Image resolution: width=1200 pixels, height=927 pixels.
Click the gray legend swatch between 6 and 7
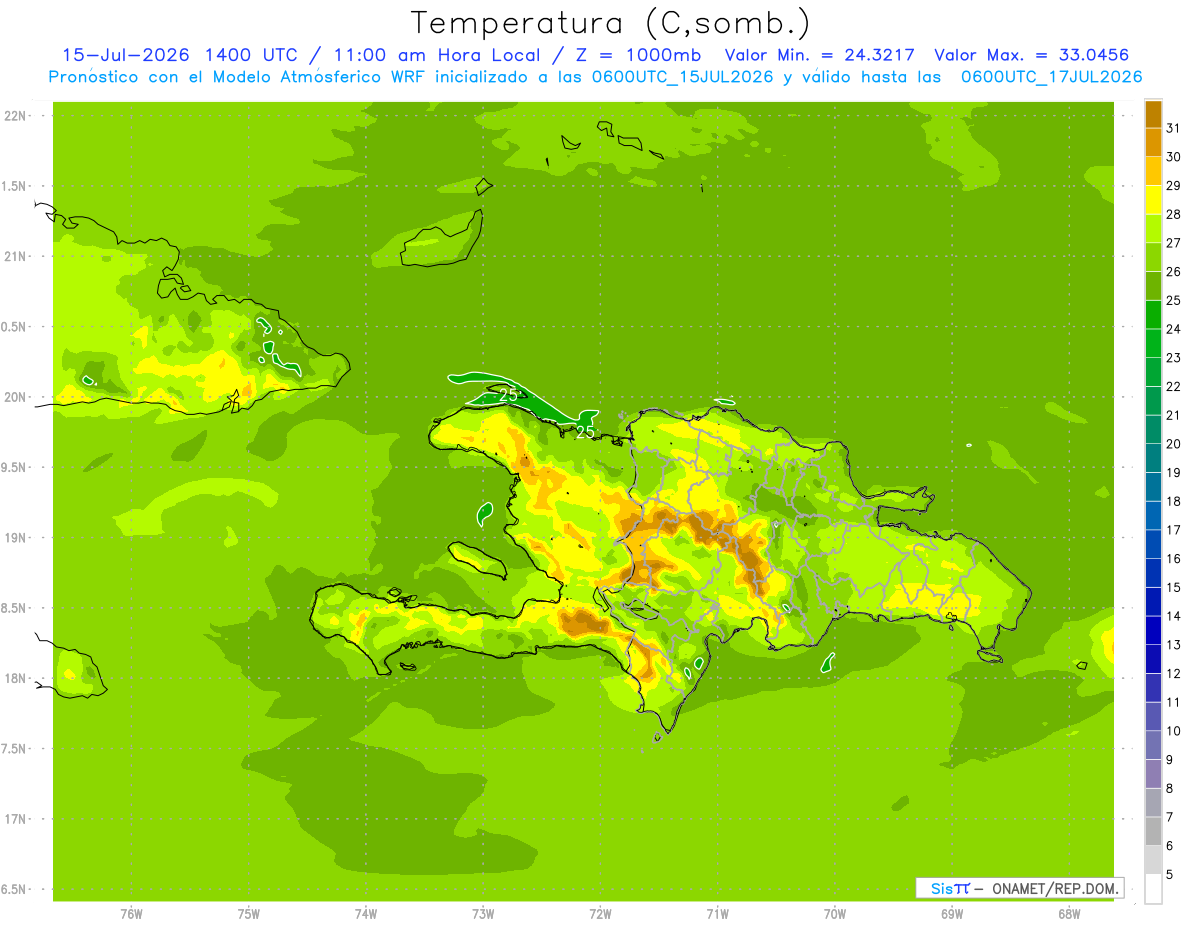click(x=1153, y=831)
